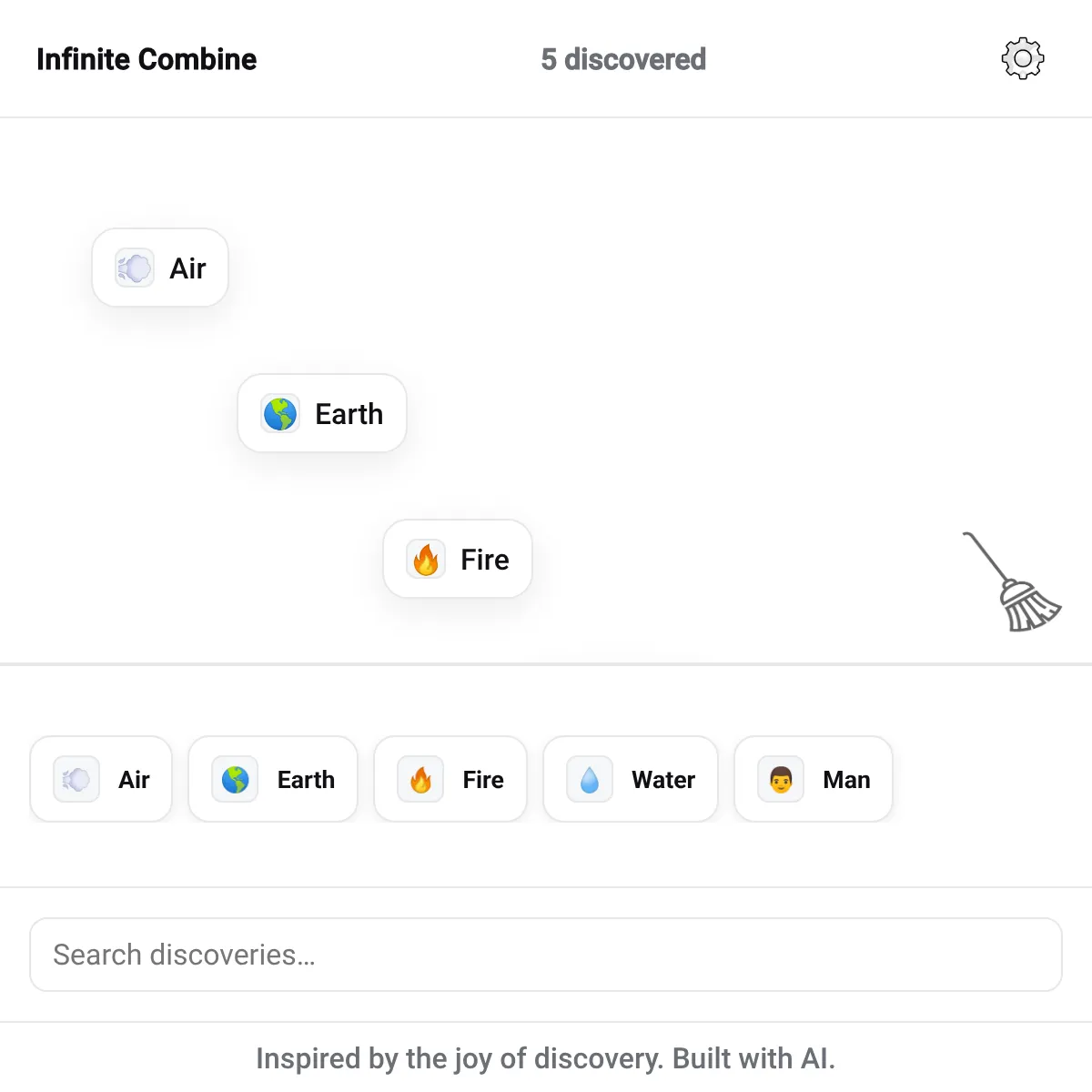This screenshot has width=1092, height=1092.
Task: Select the Air tile on the canvas
Action: click(x=160, y=268)
